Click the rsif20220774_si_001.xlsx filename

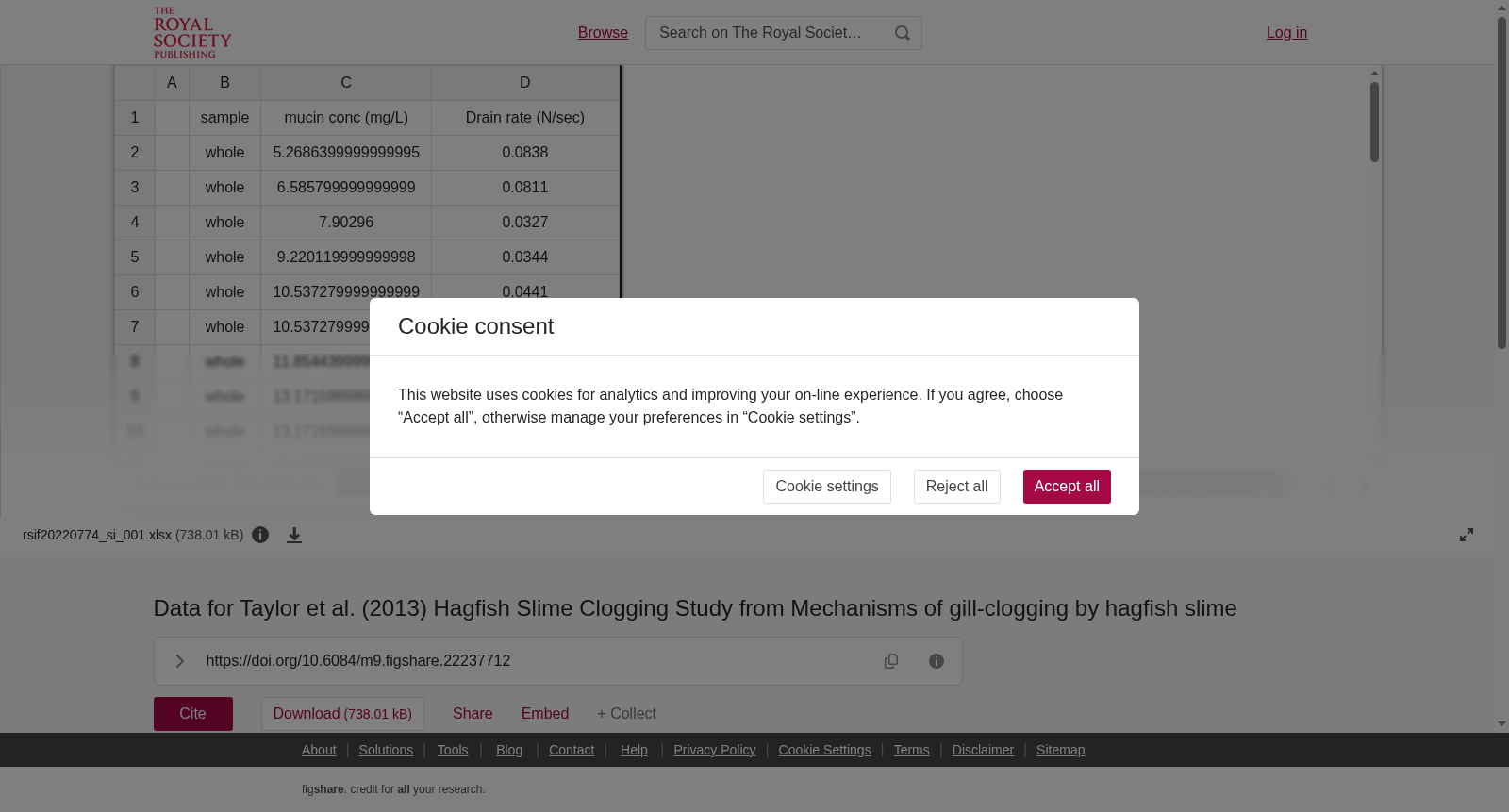[97, 535]
